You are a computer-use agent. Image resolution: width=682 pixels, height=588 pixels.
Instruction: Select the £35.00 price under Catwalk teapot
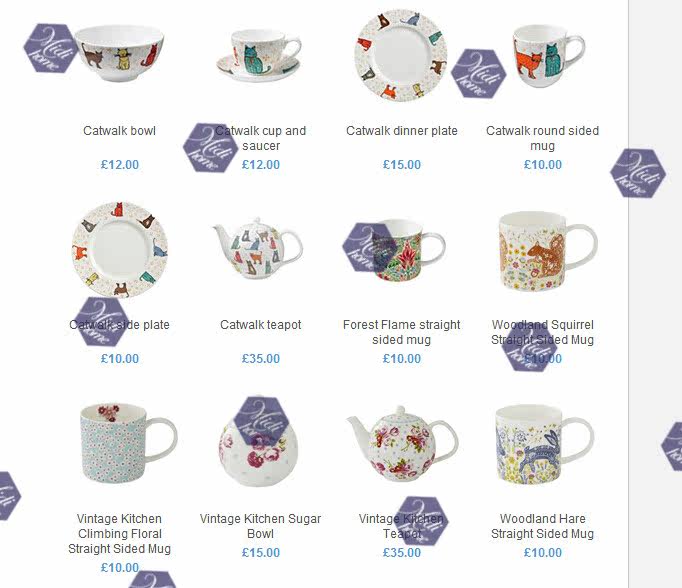click(x=261, y=359)
